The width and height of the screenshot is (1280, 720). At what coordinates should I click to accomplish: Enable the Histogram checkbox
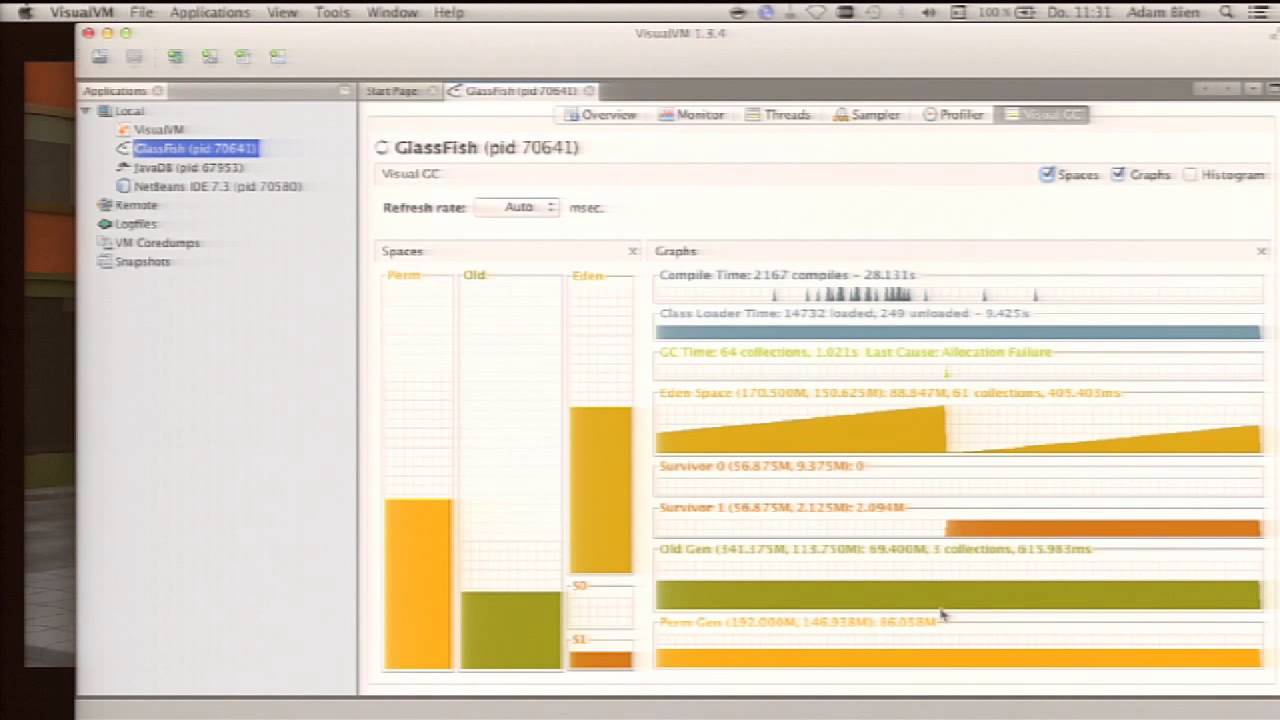[1190, 174]
